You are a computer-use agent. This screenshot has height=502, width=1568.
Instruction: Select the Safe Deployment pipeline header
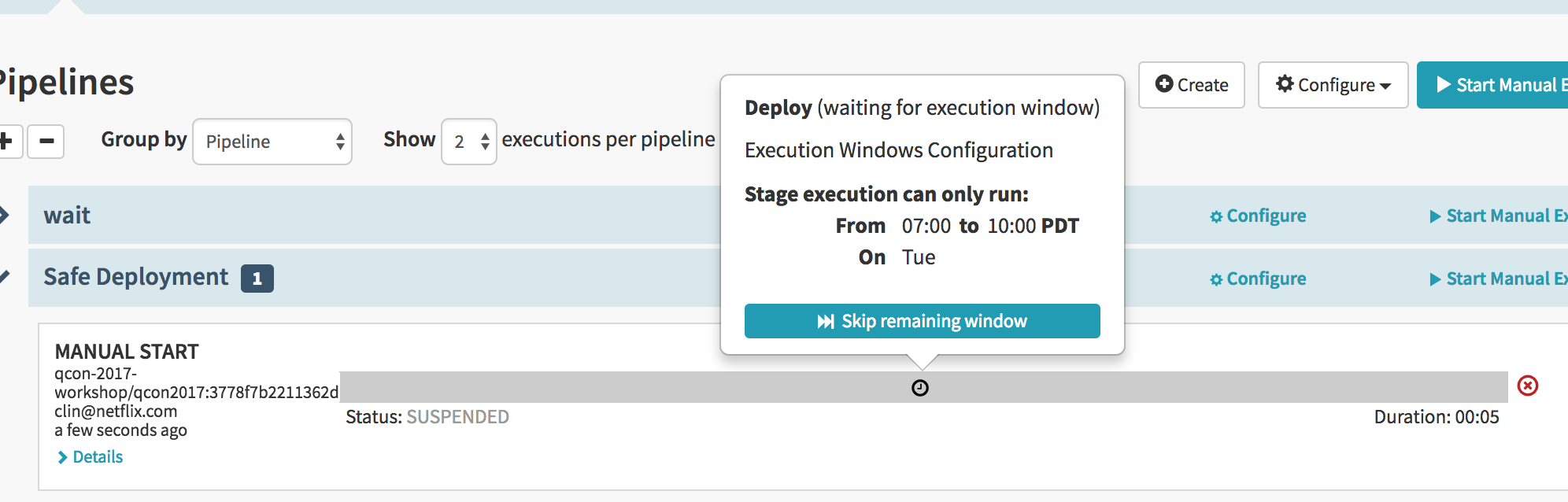click(136, 277)
